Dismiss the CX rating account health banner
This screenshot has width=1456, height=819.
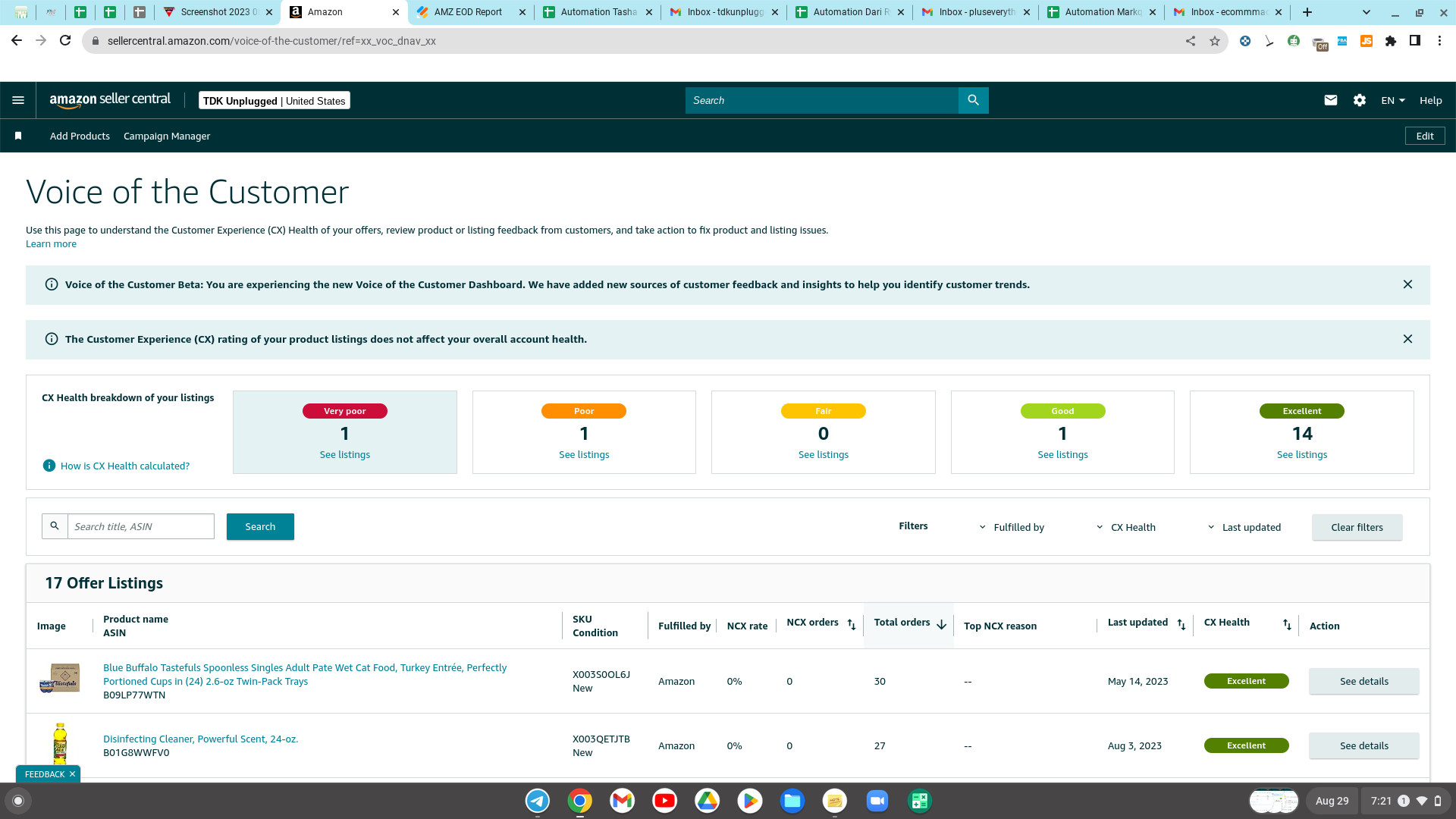1407,339
